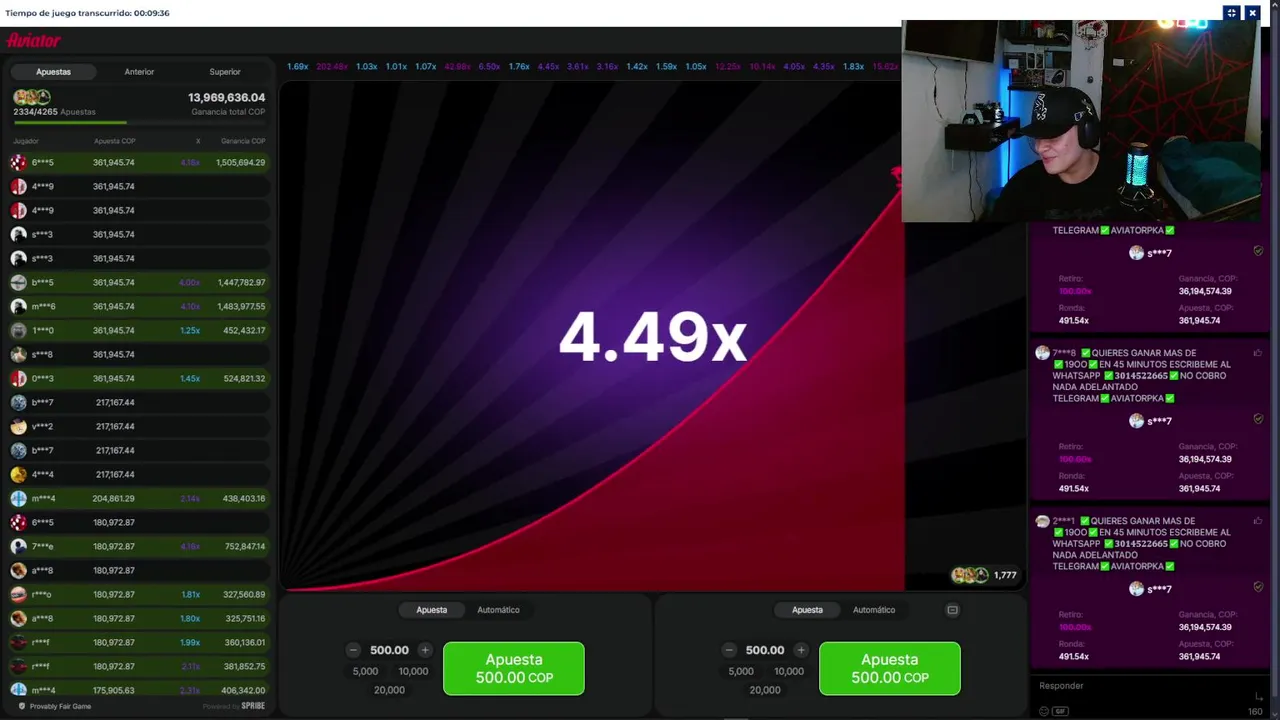Switch to the Apuestas tab
This screenshot has width=1280, height=720.
pyautogui.click(x=53, y=72)
